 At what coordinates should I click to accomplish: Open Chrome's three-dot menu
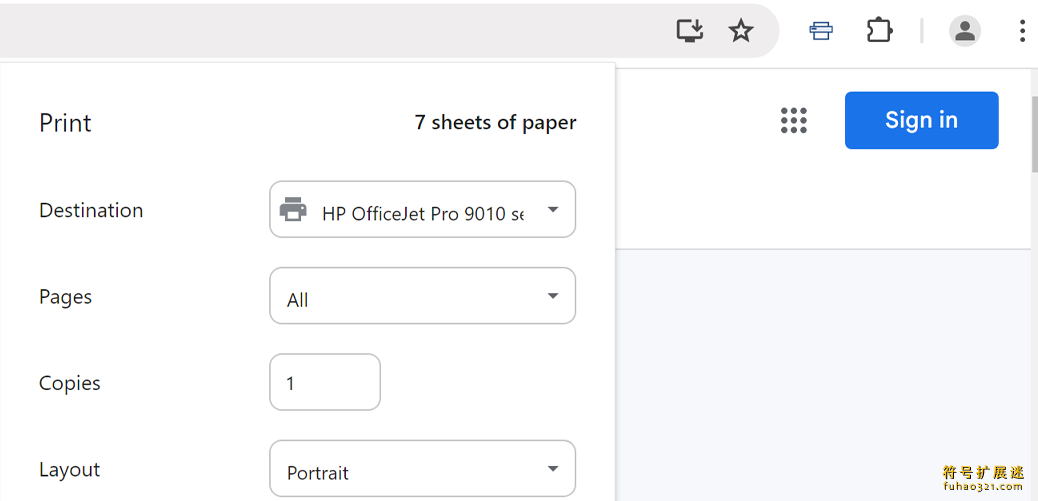(x=1023, y=30)
